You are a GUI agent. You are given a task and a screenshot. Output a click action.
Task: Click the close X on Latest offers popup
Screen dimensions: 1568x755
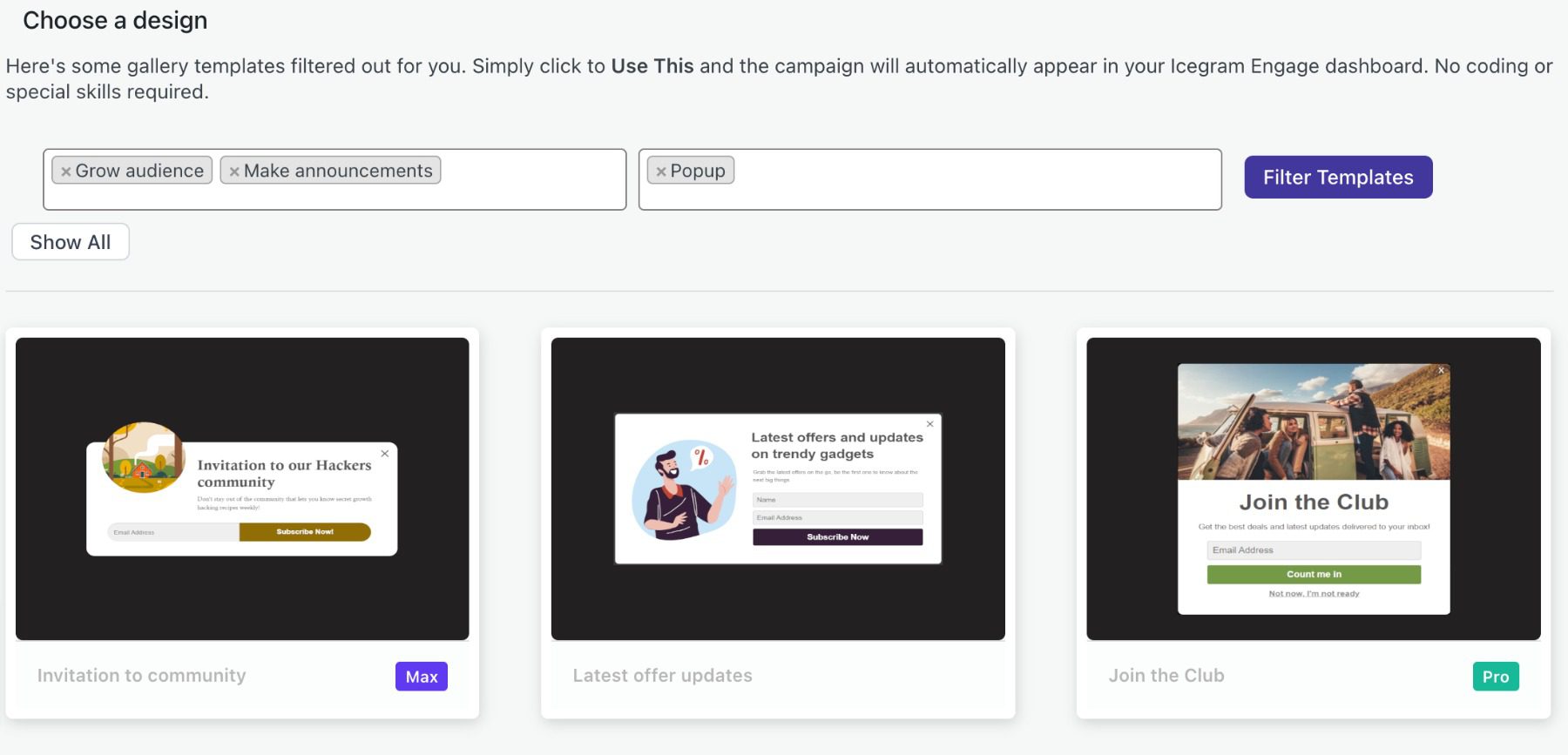click(929, 423)
